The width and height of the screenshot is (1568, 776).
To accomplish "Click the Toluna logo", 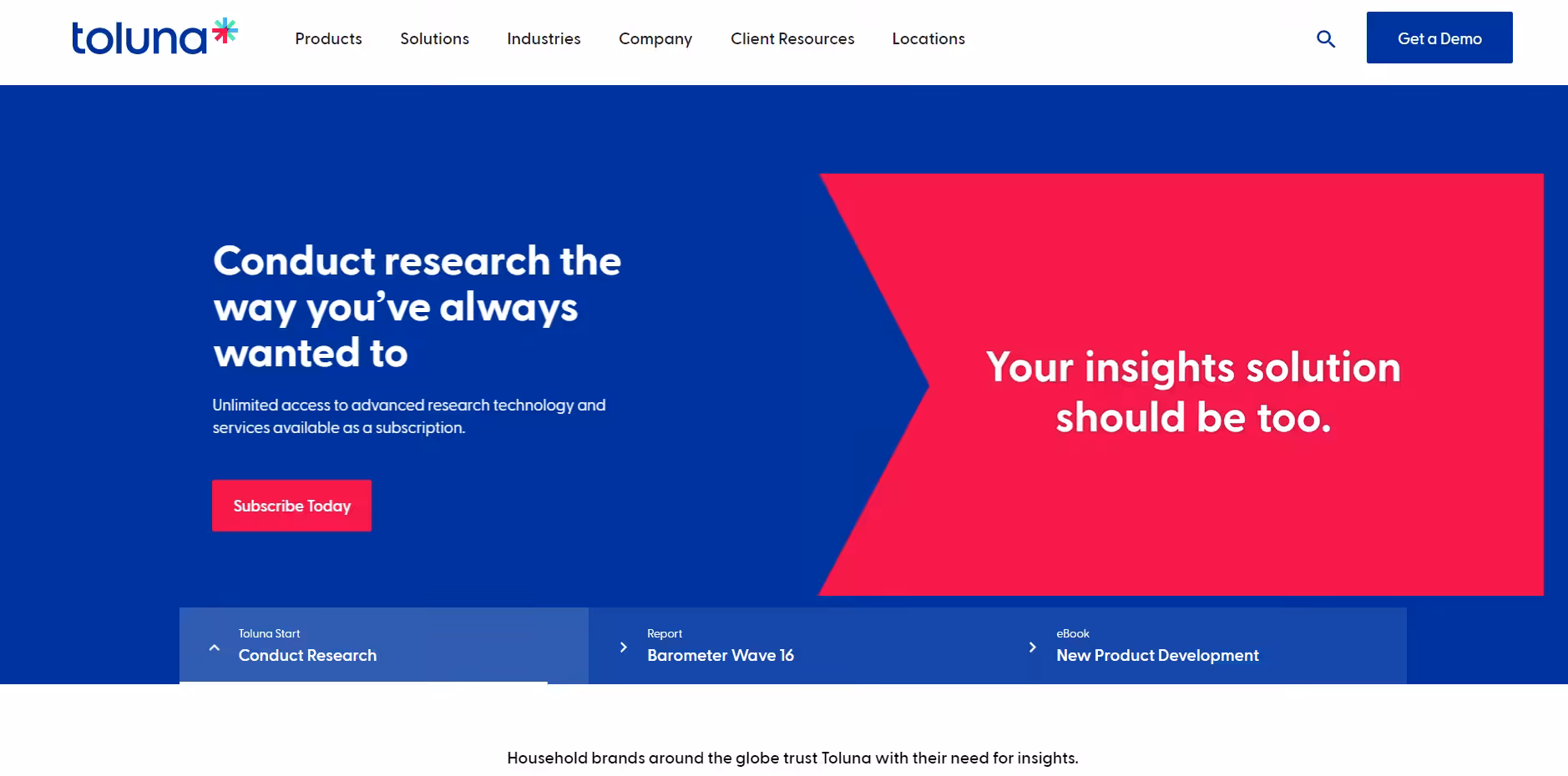I will [x=154, y=38].
